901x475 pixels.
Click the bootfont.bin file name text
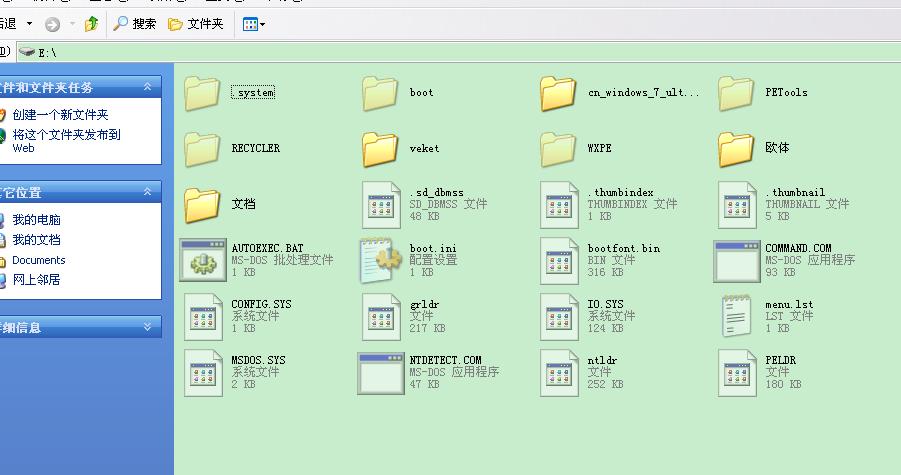[x=623, y=249]
